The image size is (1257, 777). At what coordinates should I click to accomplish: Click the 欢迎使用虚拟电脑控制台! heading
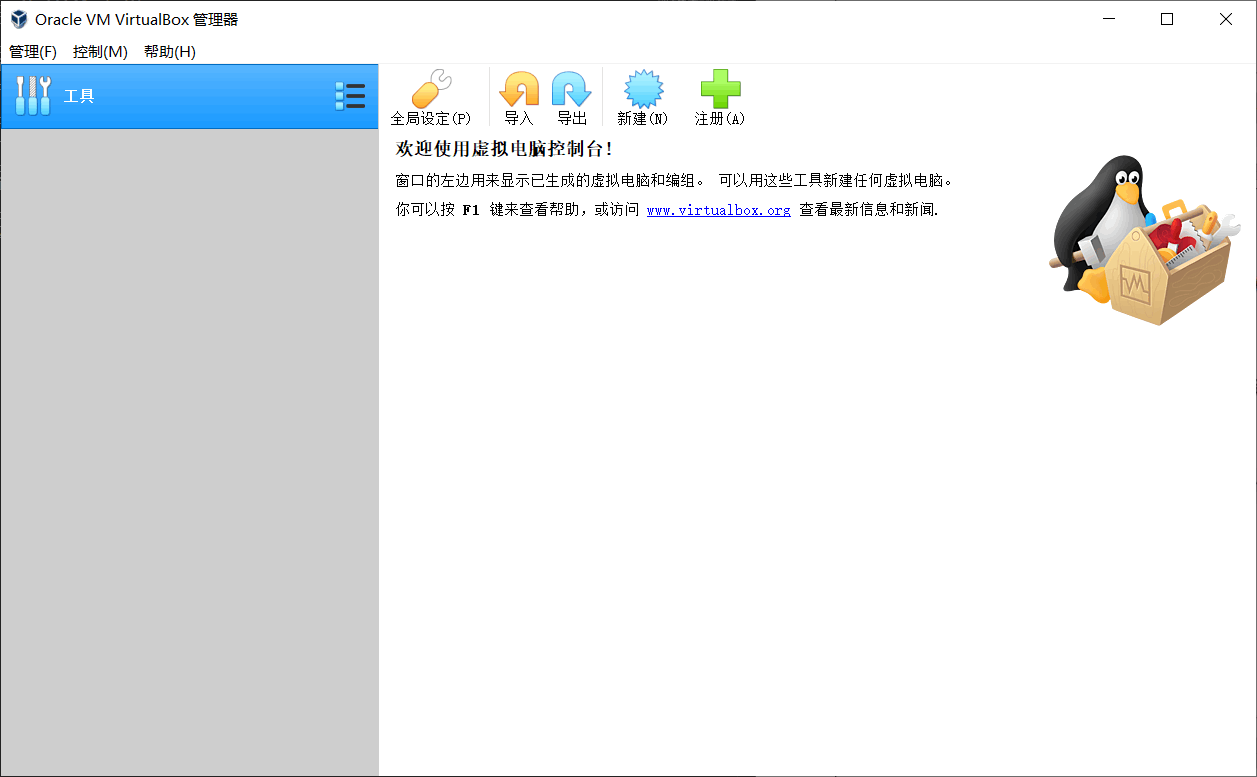point(504,149)
